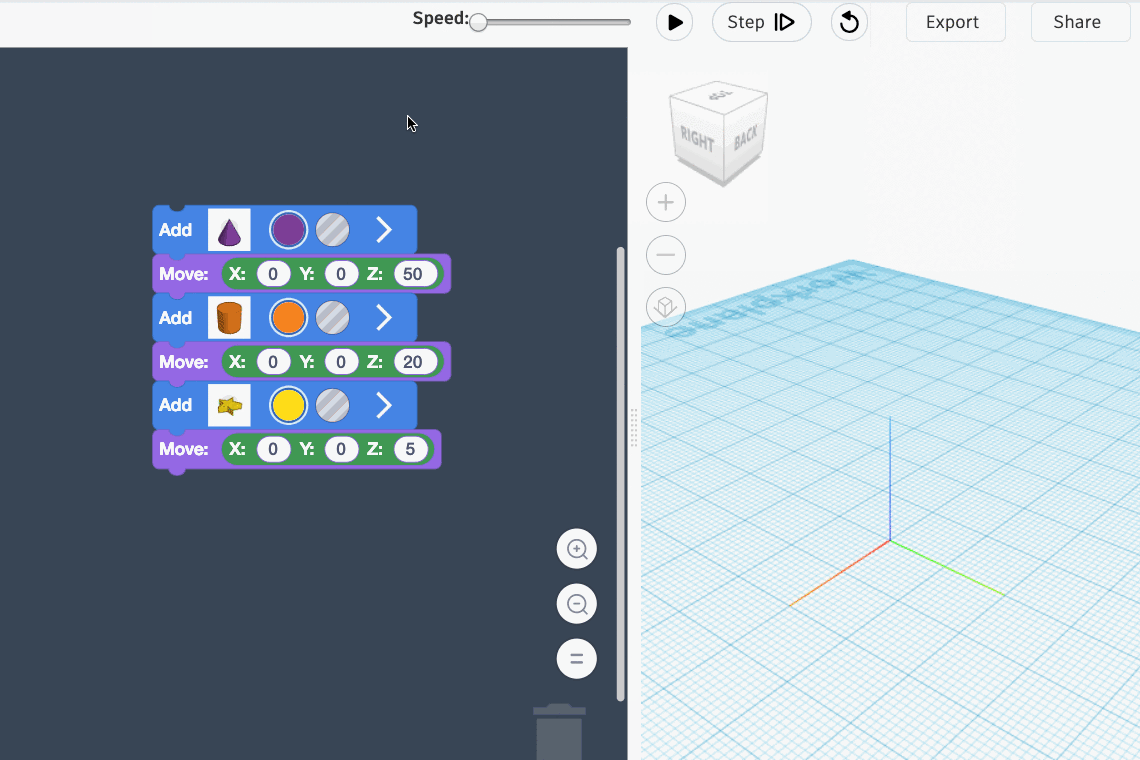
Task: Toggle hole mode on the star block
Action: [332, 405]
